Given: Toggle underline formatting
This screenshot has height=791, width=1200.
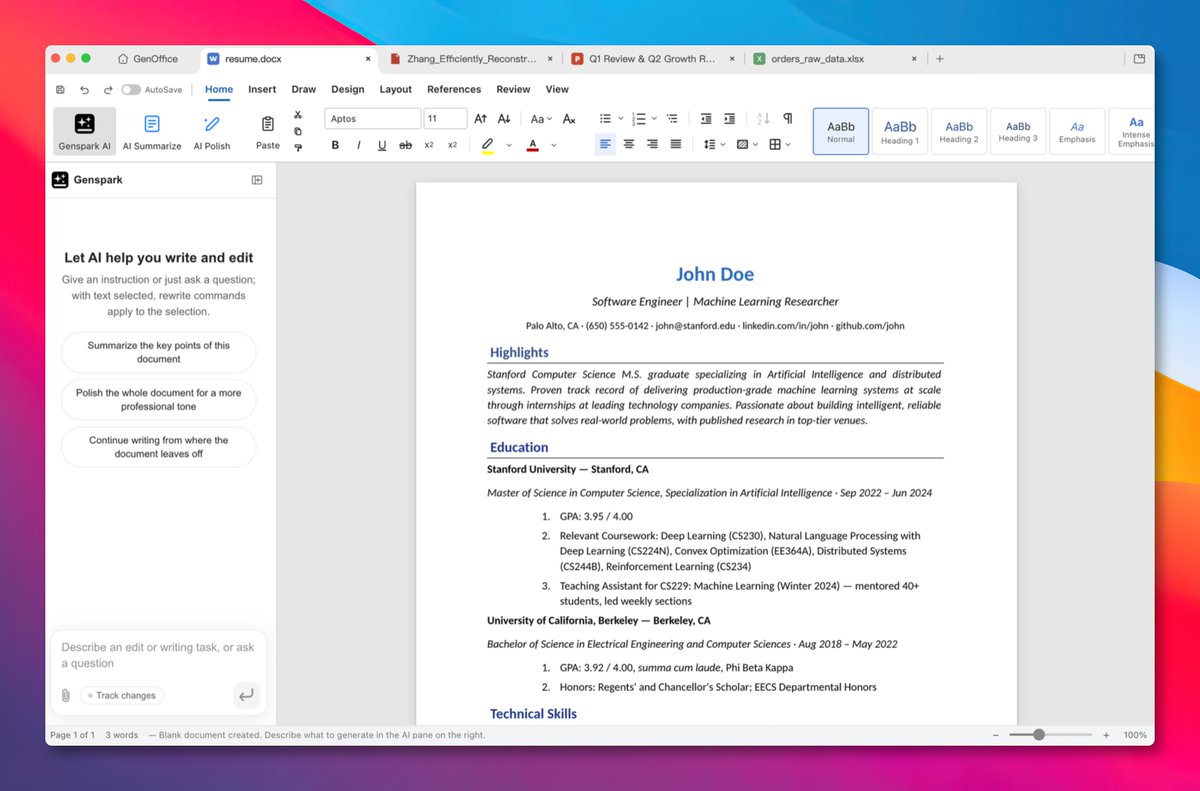Looking at the screenshot, I should (x=382, y=145).
